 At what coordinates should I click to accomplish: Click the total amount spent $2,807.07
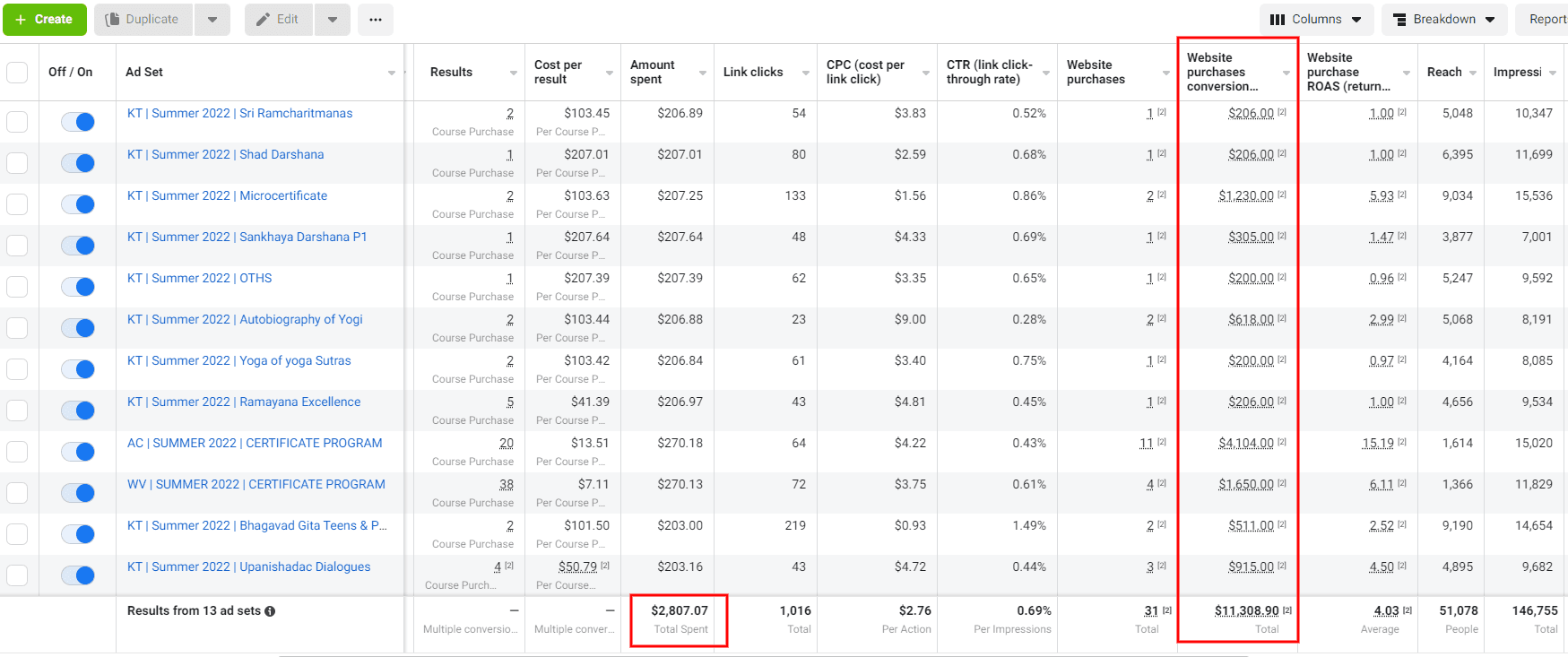point(680,610)
